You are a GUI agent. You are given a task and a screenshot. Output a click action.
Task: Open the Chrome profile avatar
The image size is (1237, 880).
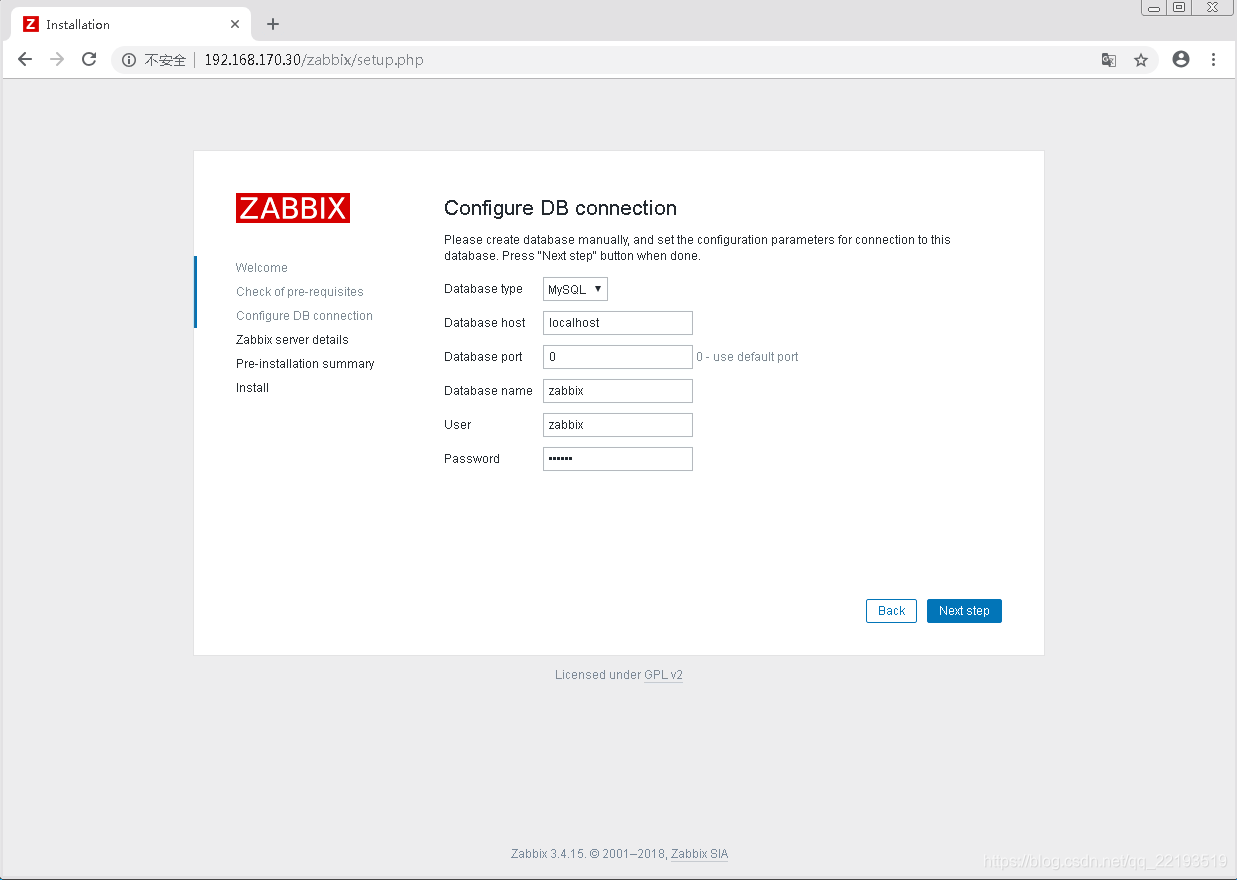point(1181,60)
